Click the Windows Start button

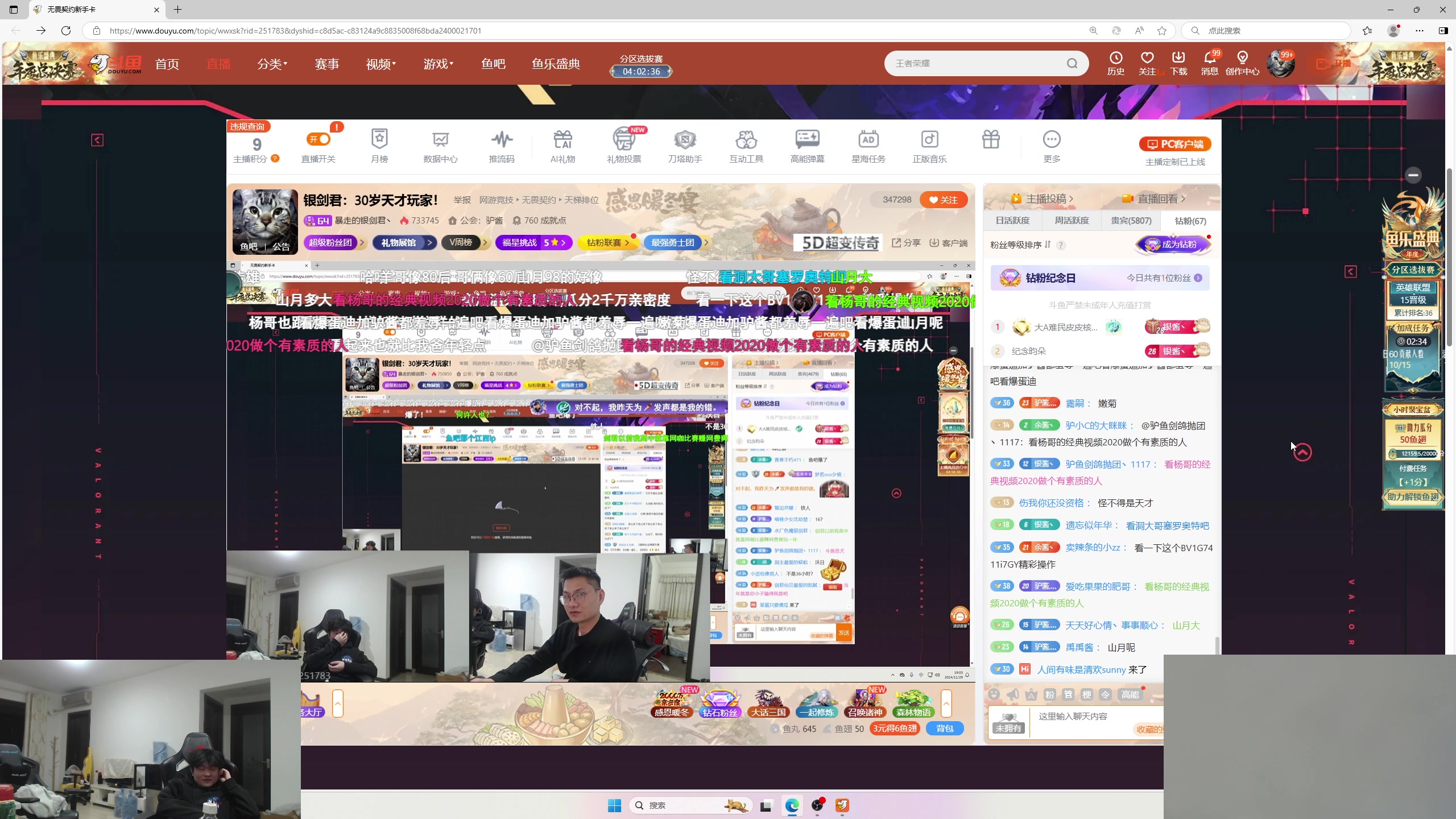click(614, 805)
